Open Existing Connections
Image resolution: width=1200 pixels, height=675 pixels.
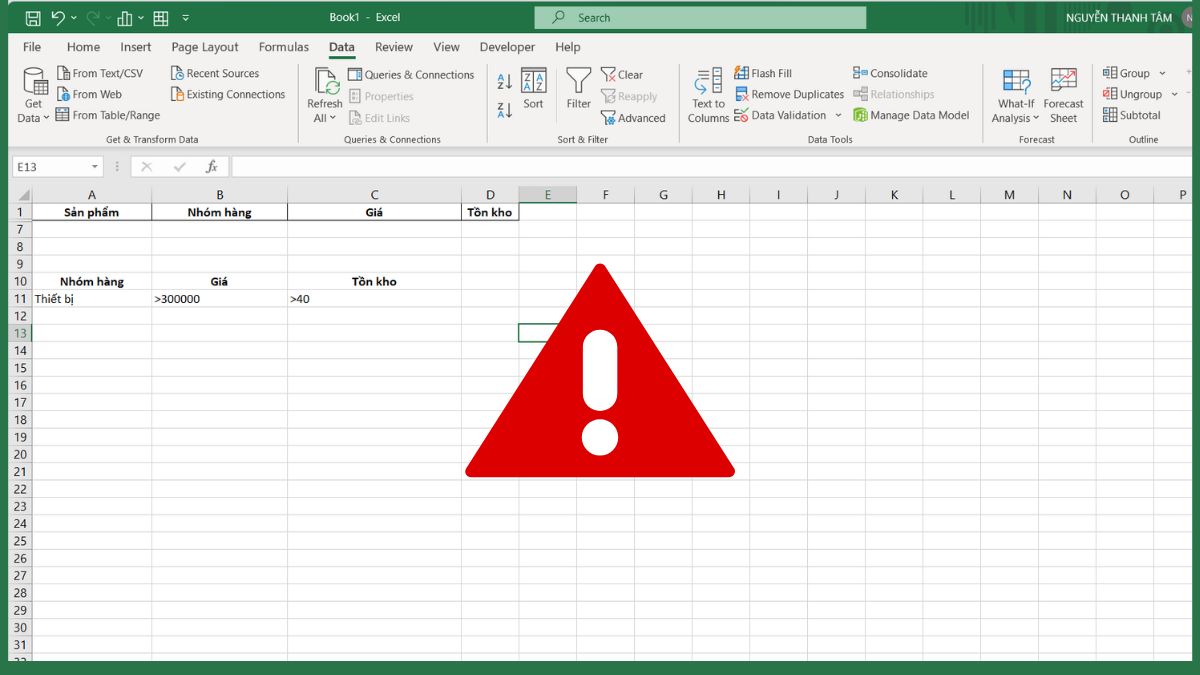point(227,94)
